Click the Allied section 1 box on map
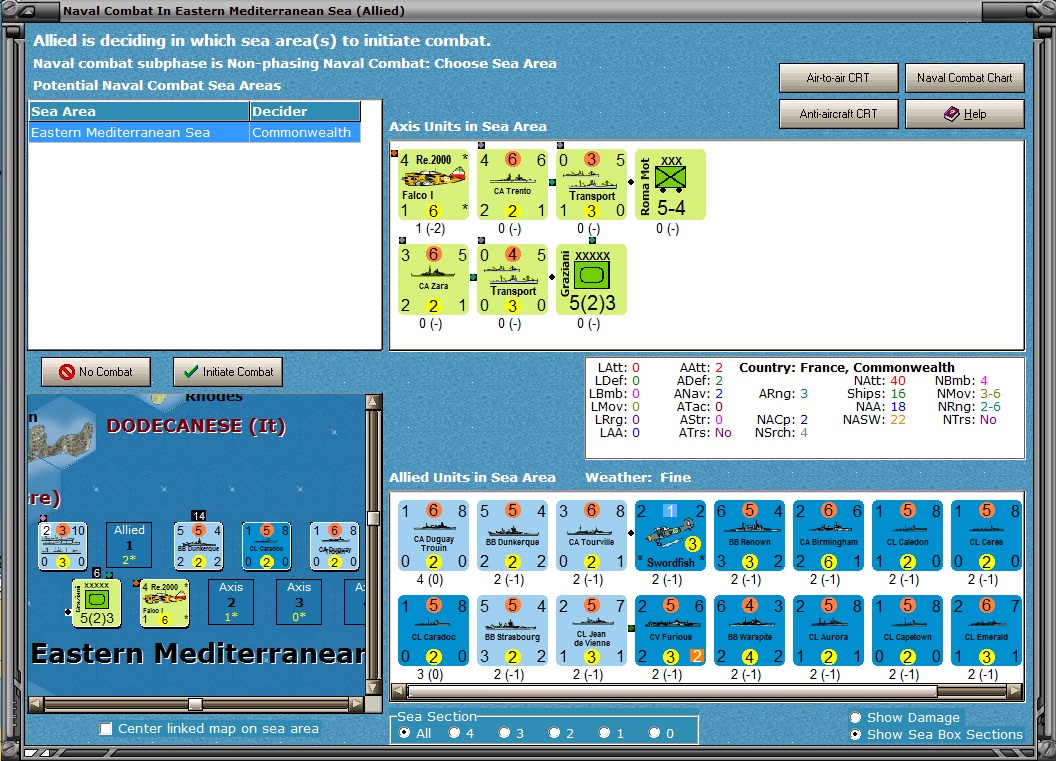This screenshot has height=761, width=1056. [x=129, y=545]
